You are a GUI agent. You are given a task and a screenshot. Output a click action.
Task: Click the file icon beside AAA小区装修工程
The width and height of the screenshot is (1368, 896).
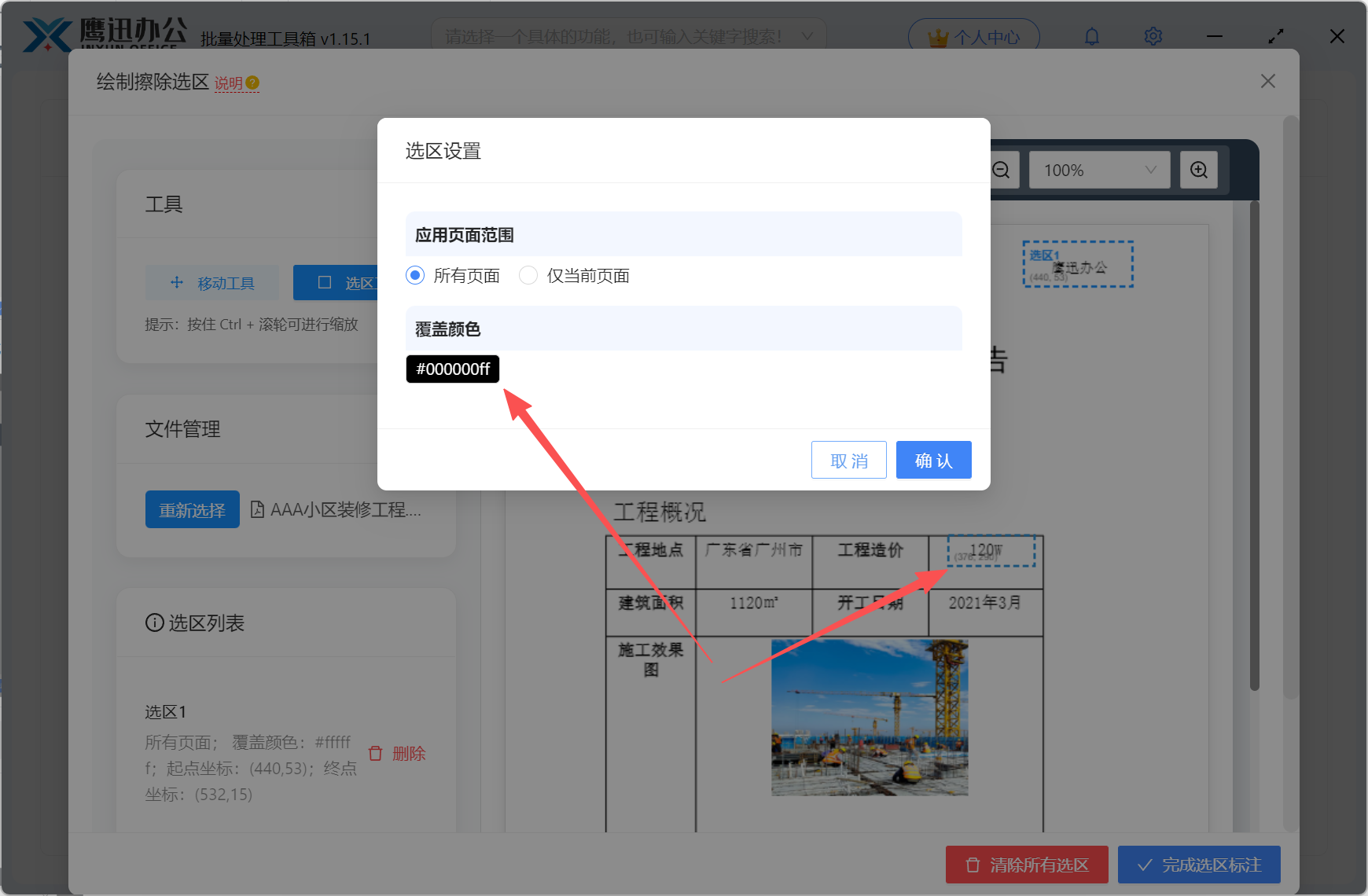(257, 509)
